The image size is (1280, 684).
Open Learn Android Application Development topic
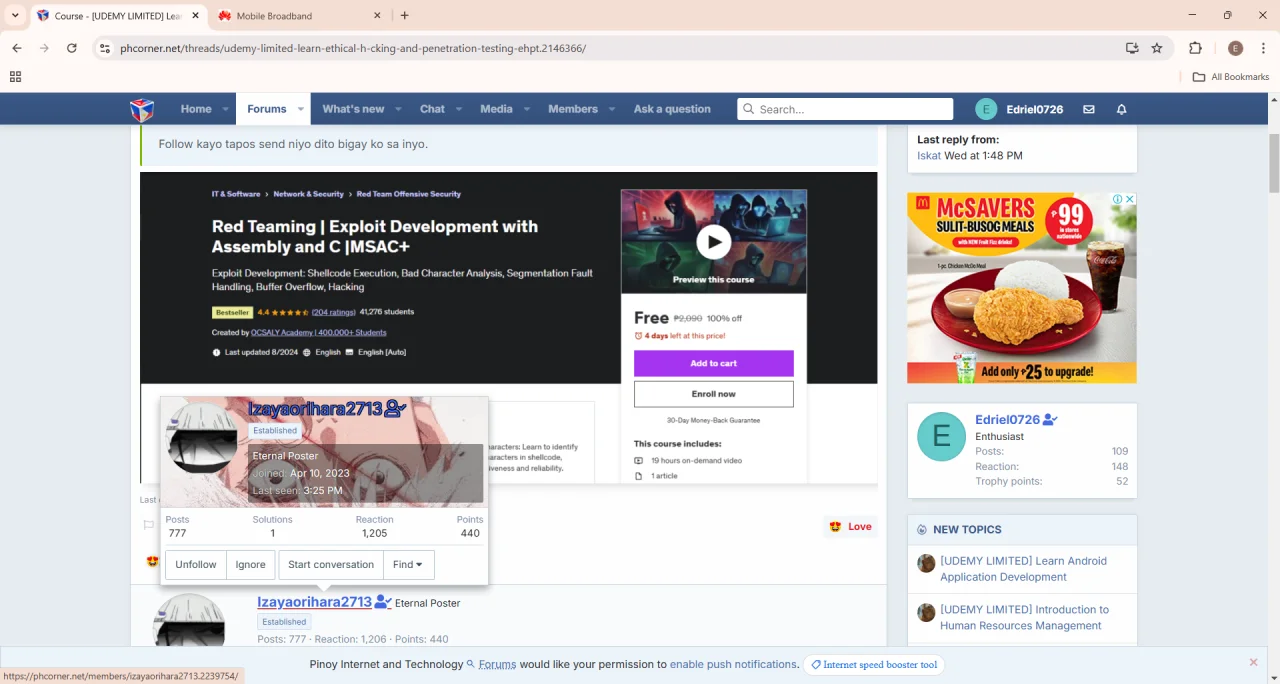click(1023, 569)
